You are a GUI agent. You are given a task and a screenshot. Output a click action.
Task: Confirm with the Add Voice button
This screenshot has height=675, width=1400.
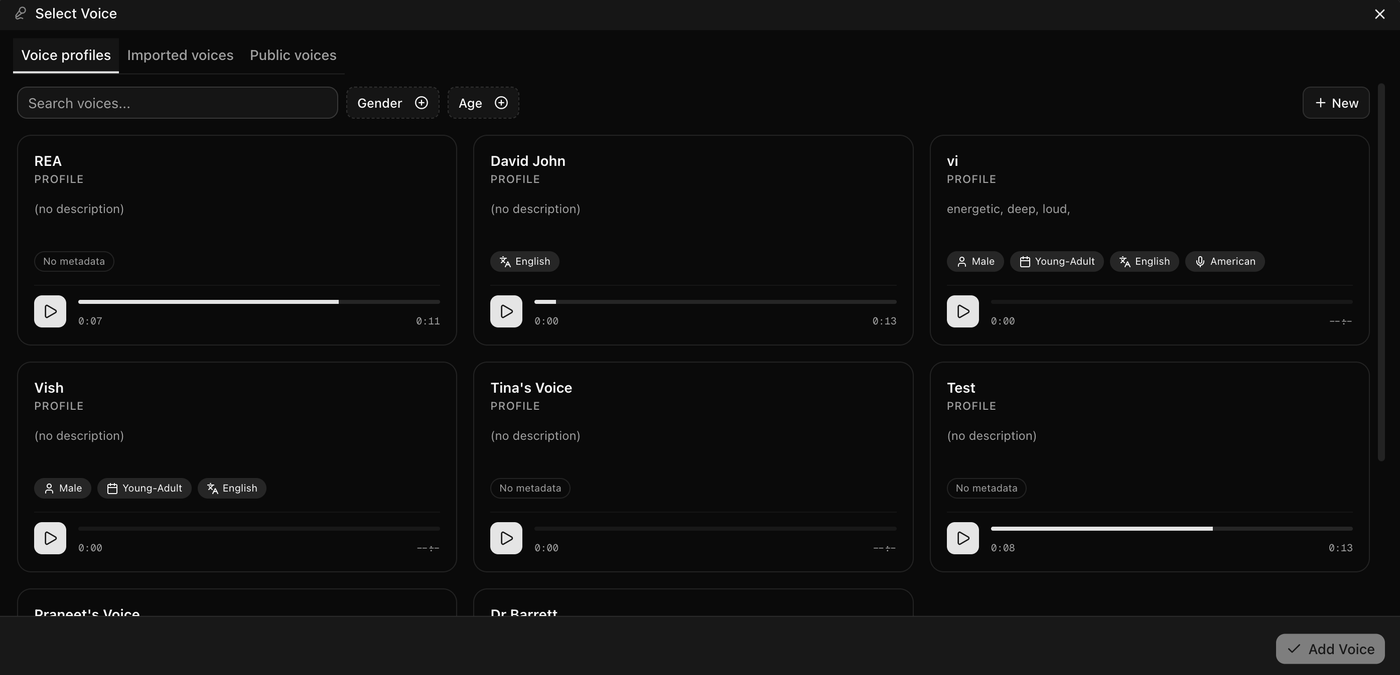point(1330,649)
